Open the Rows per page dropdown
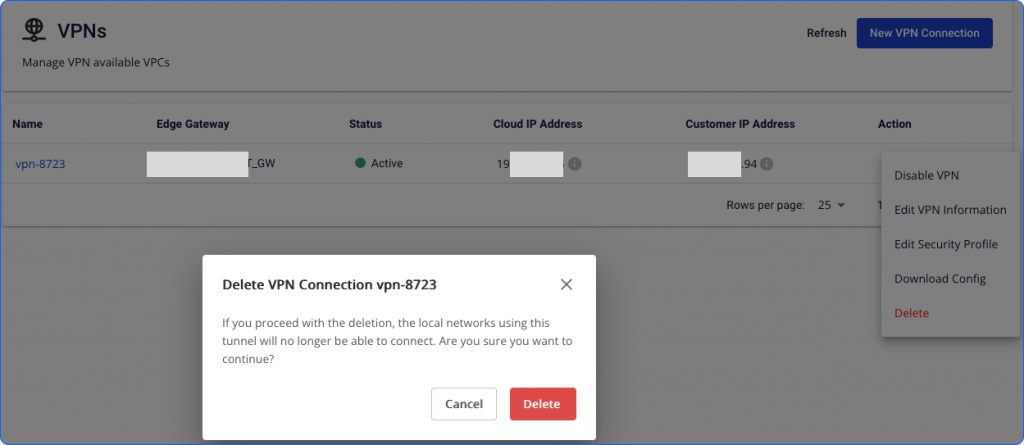 (x=831, y=205)
